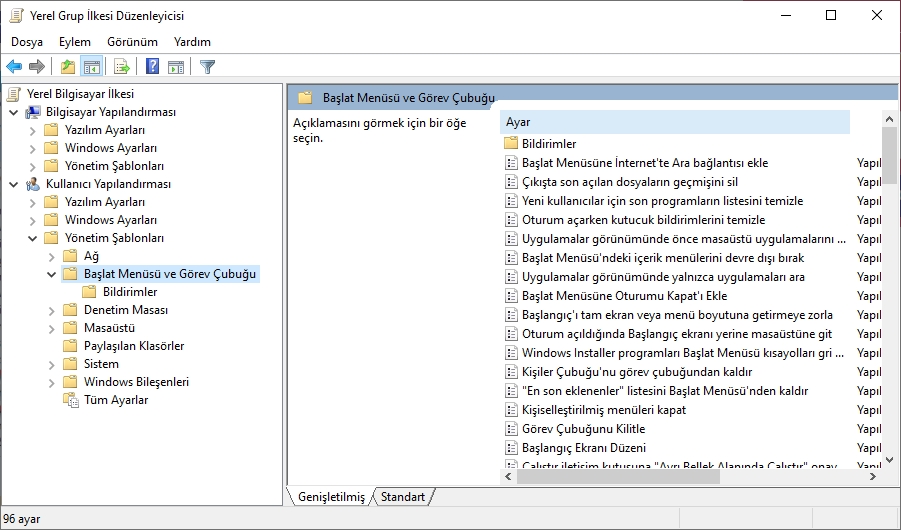Toggle the action pane toolbar icon

pyautogui.click(x=176, y=67)
